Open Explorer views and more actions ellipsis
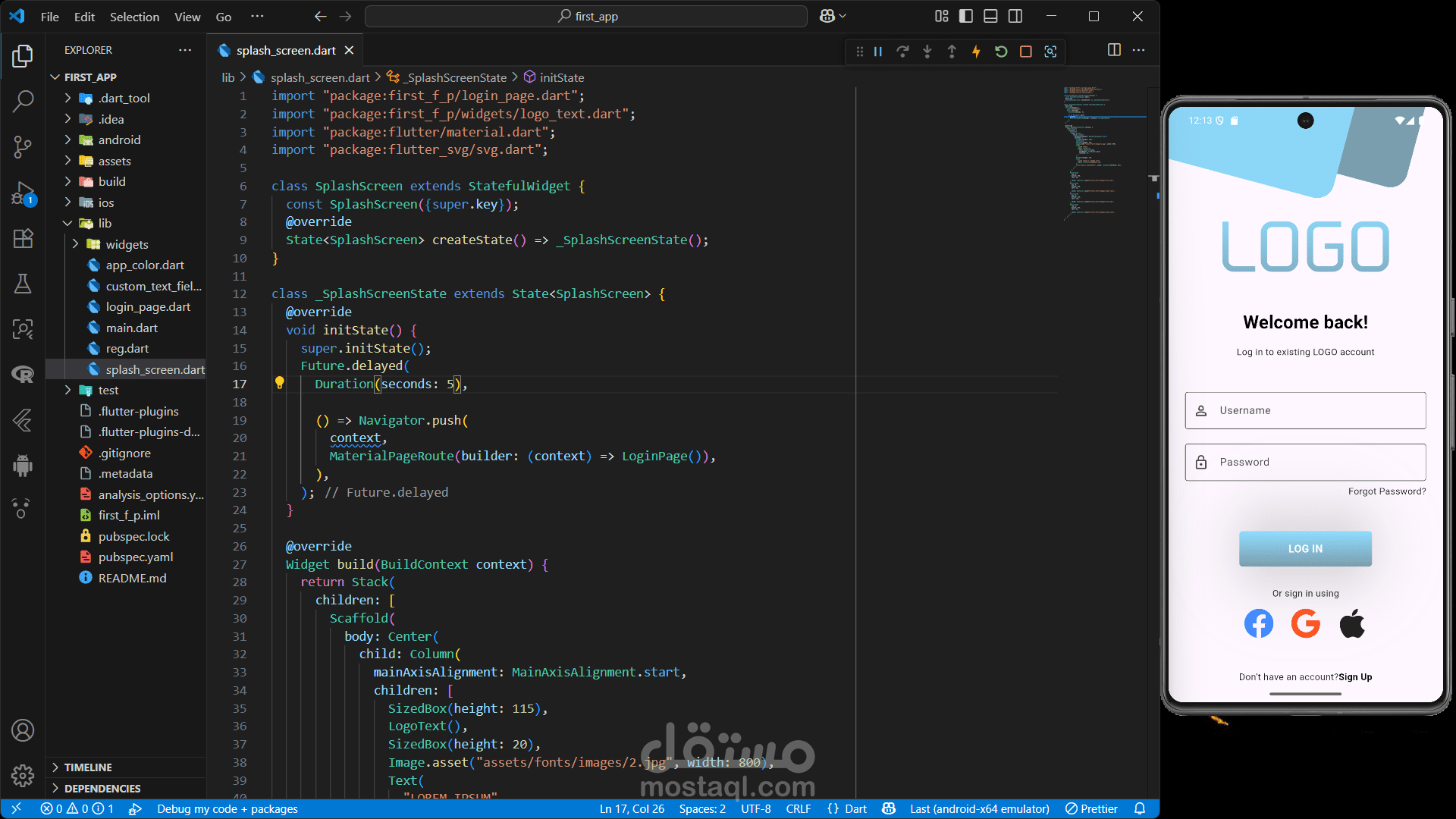The width and height of the screenshot is (1456, 819). (185, 50)
